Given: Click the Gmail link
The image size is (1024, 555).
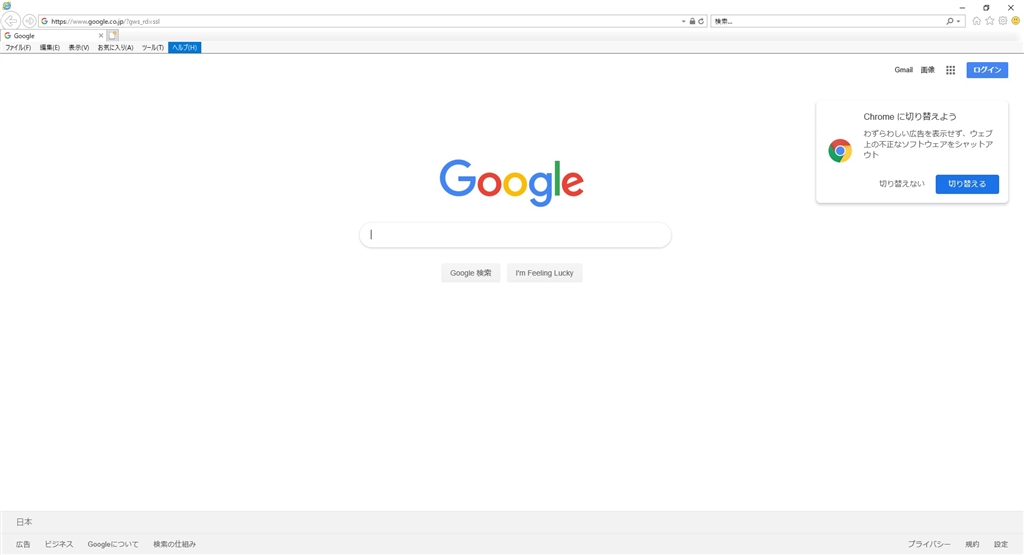Looking at the screenshot, I should 903,70.
